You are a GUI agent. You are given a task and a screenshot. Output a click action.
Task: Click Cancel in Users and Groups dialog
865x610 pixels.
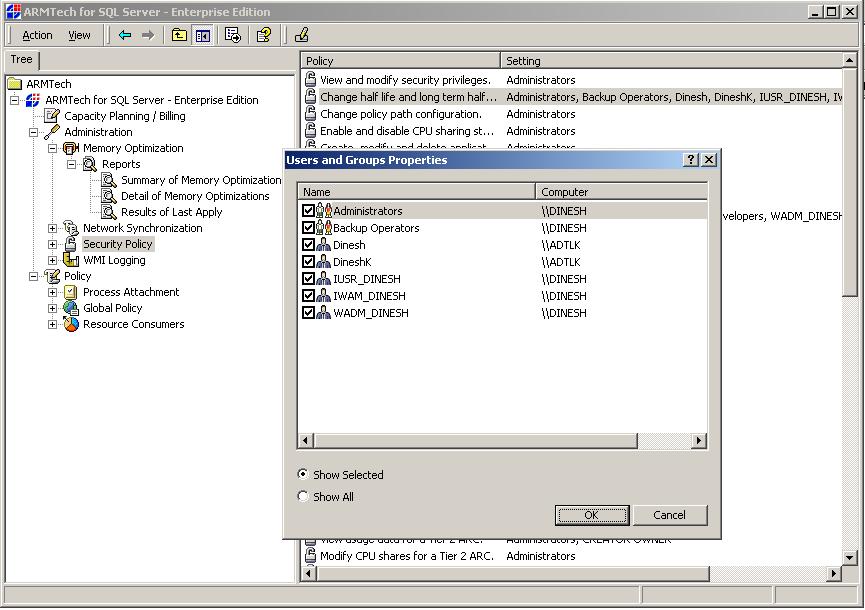point(669,515)
